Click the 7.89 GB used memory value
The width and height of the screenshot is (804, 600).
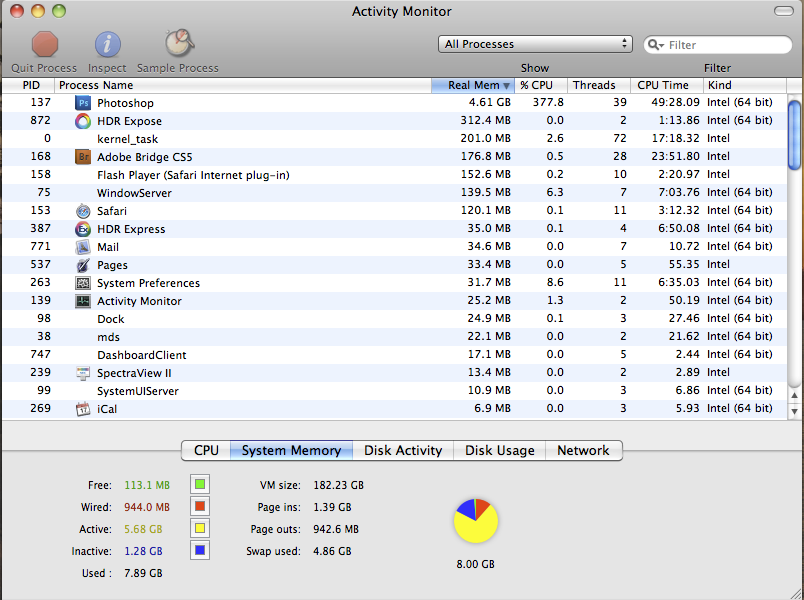pos(143,573)
